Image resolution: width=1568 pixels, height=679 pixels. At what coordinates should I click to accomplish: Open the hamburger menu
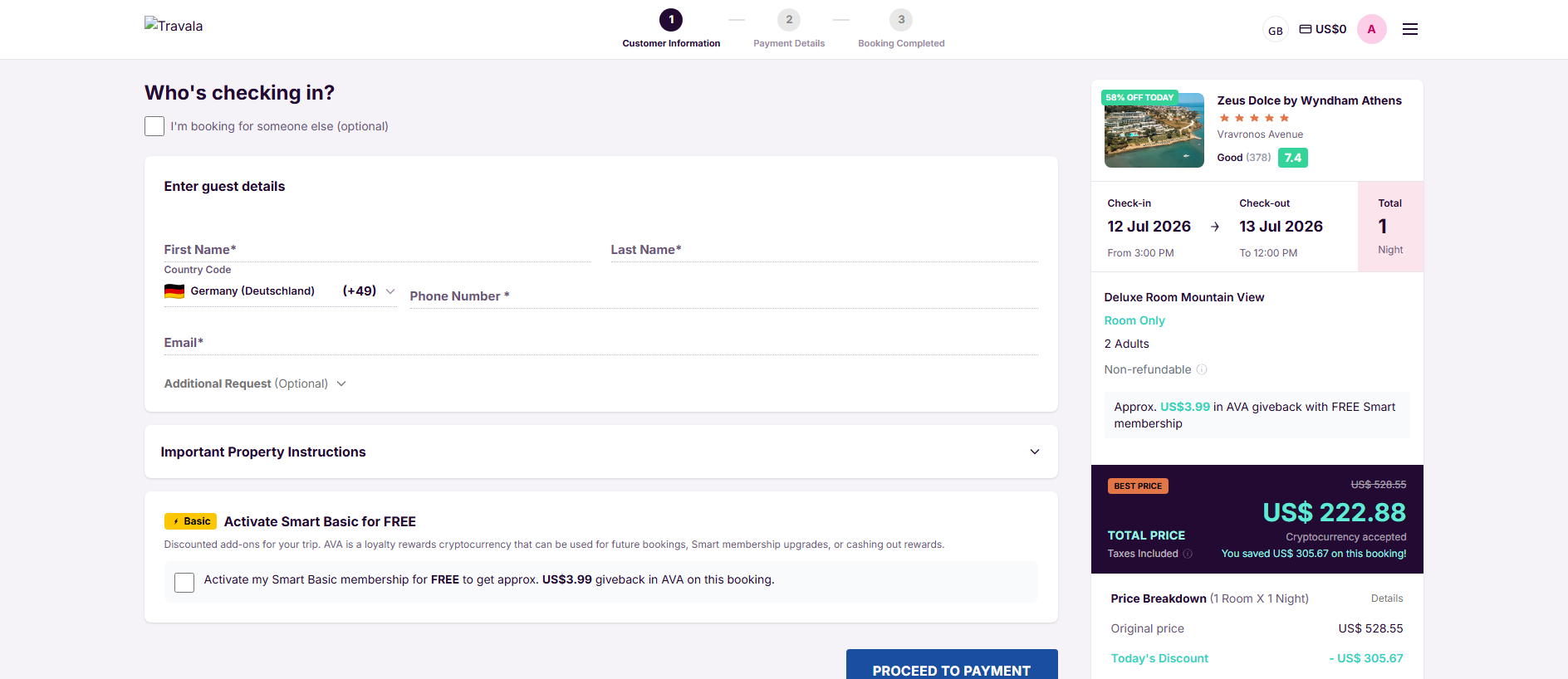click(1410, 29)
